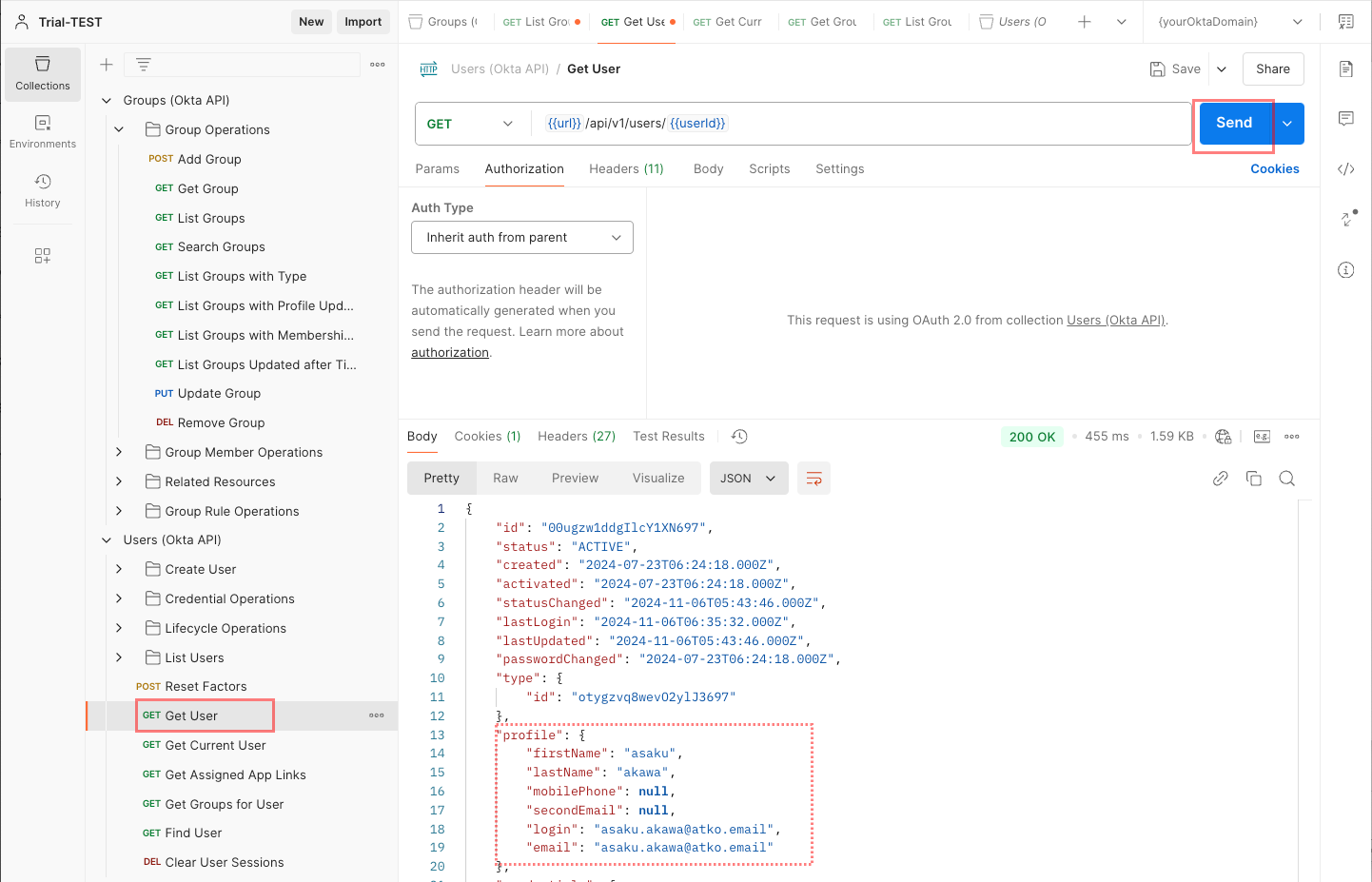Click the response history clock icon
The width and height of the screenshot is (1372, 882).
tap(739, 437)
